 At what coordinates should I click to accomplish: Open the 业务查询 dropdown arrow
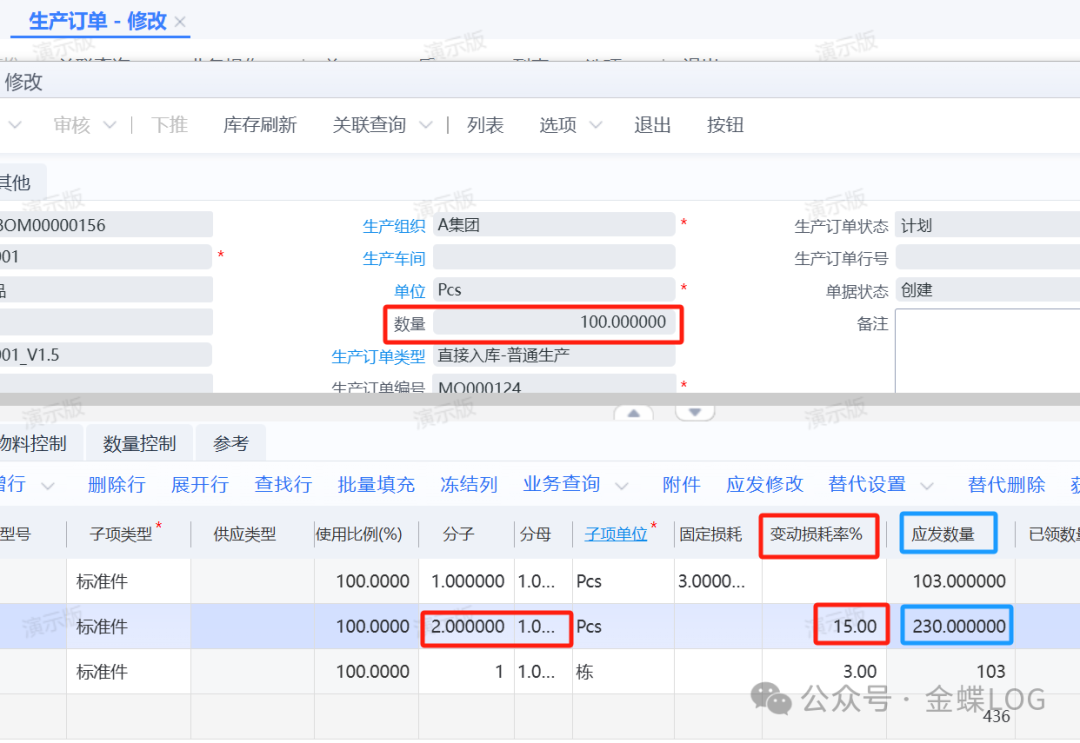pos(622,486)
